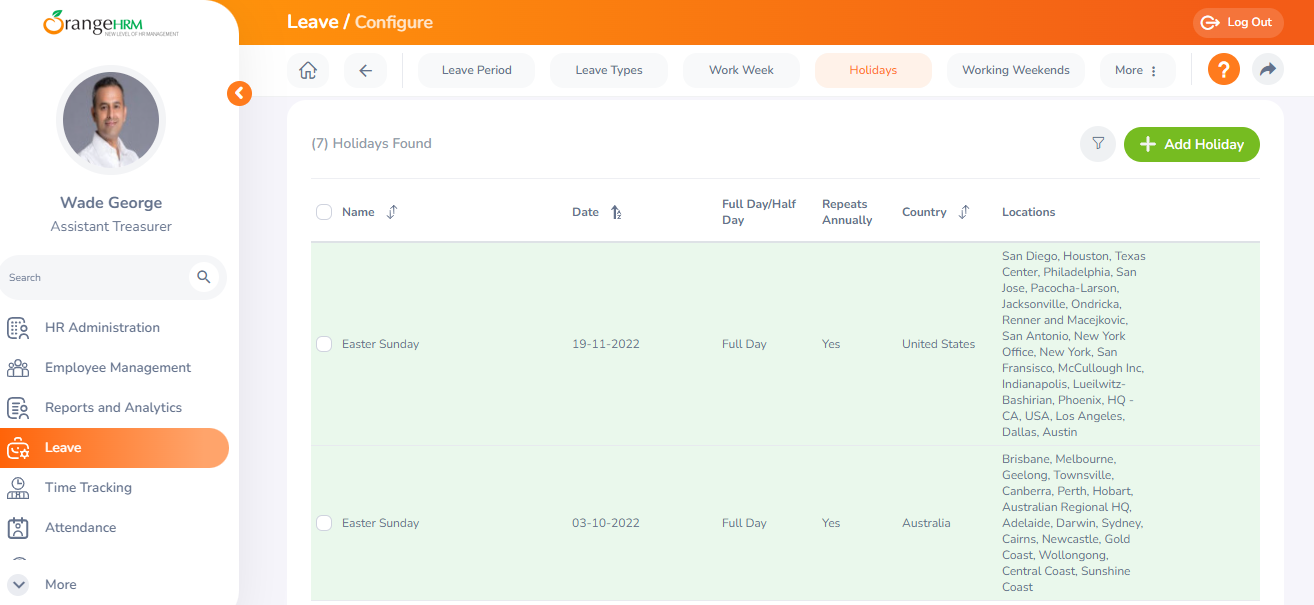Select the United States Easter Sunday row checkbox
The image size is (1314, 605).
click(323, 343)
